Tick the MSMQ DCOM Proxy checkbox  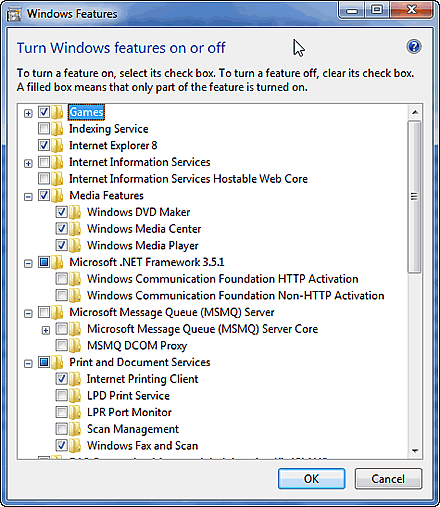pos(61,345)
